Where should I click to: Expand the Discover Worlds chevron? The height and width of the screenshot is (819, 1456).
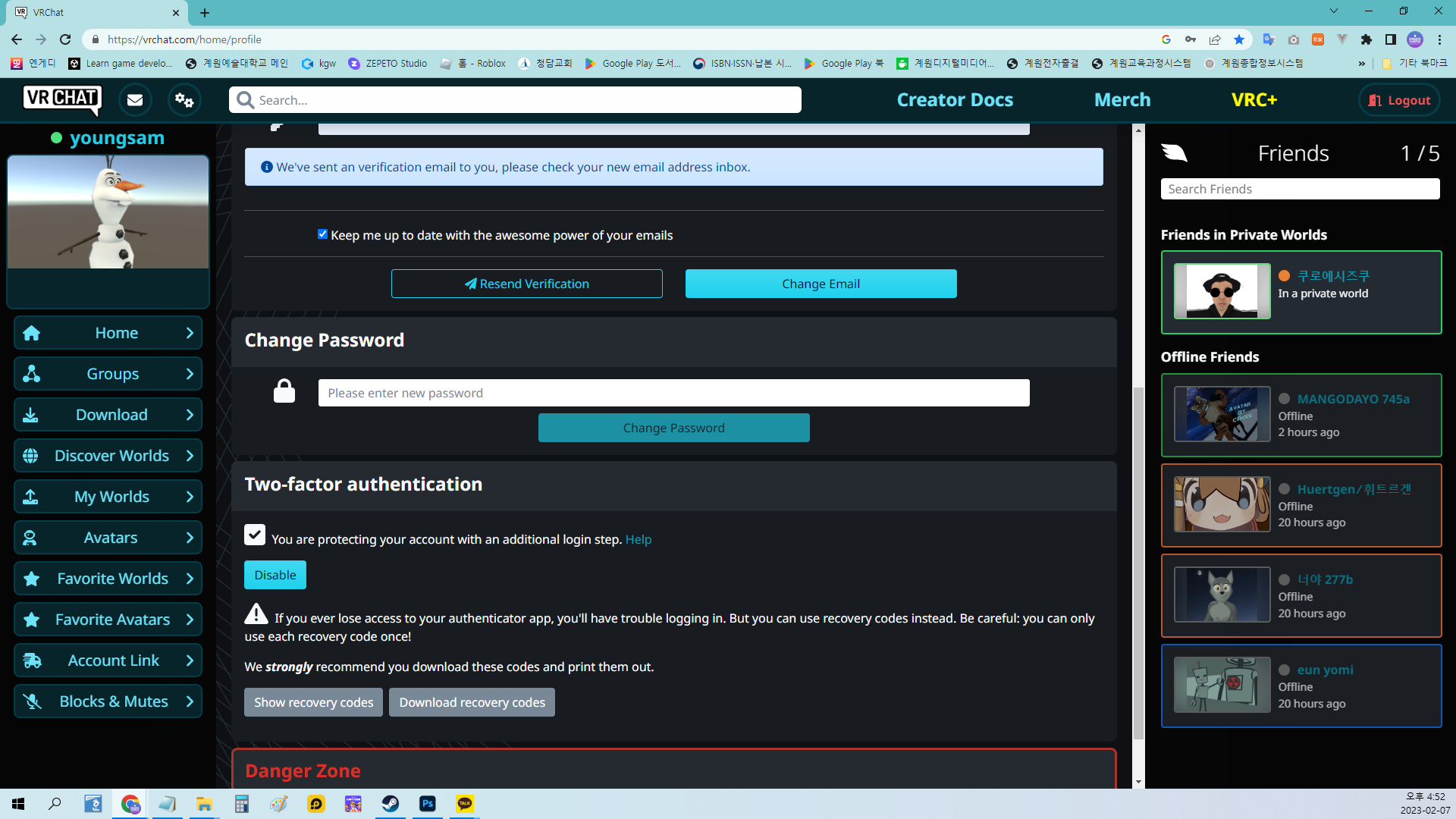pyautogui.click(x=190, y=456)
